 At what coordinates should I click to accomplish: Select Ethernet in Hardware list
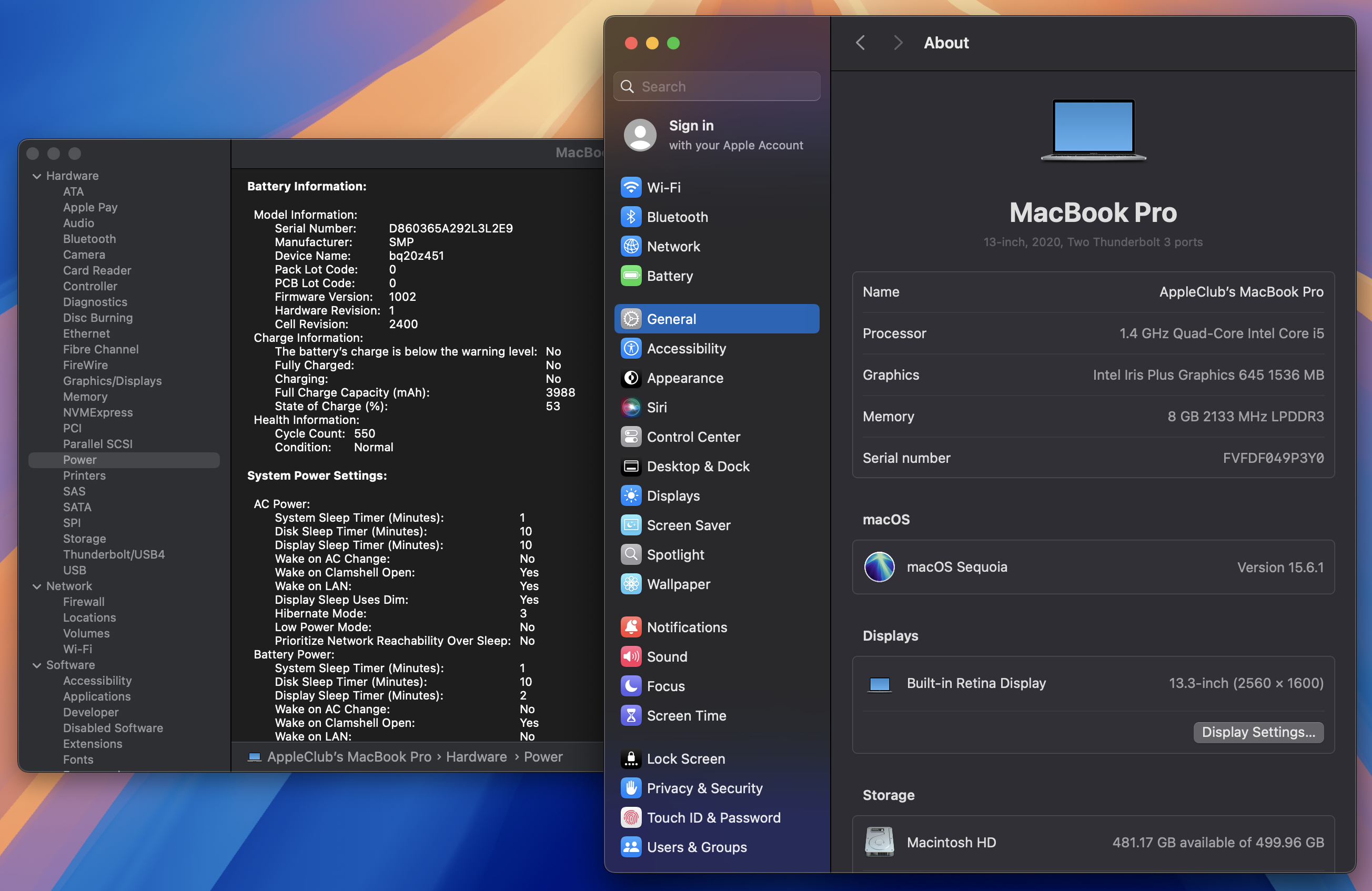click(86, 333)
